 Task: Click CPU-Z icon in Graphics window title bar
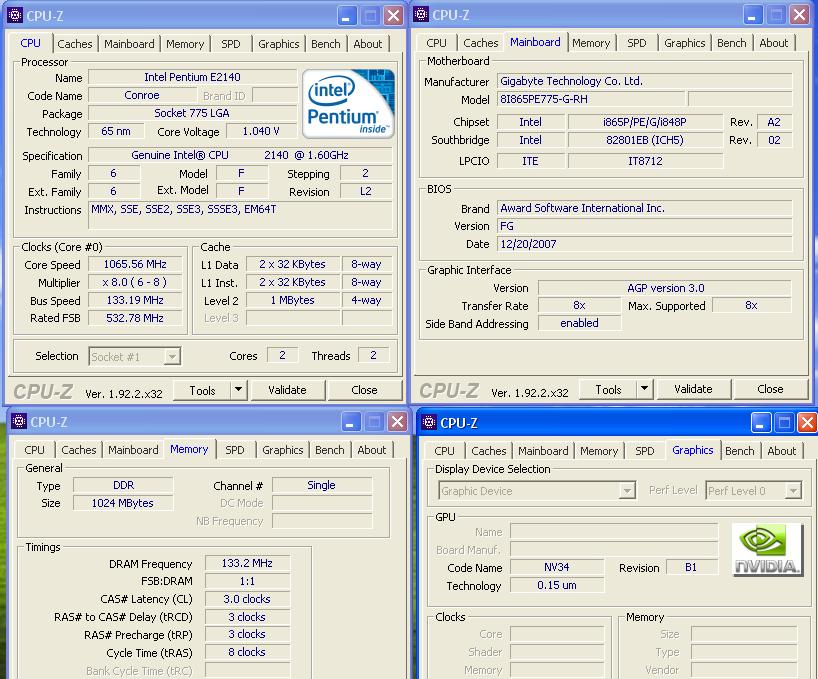coord(430,422)
